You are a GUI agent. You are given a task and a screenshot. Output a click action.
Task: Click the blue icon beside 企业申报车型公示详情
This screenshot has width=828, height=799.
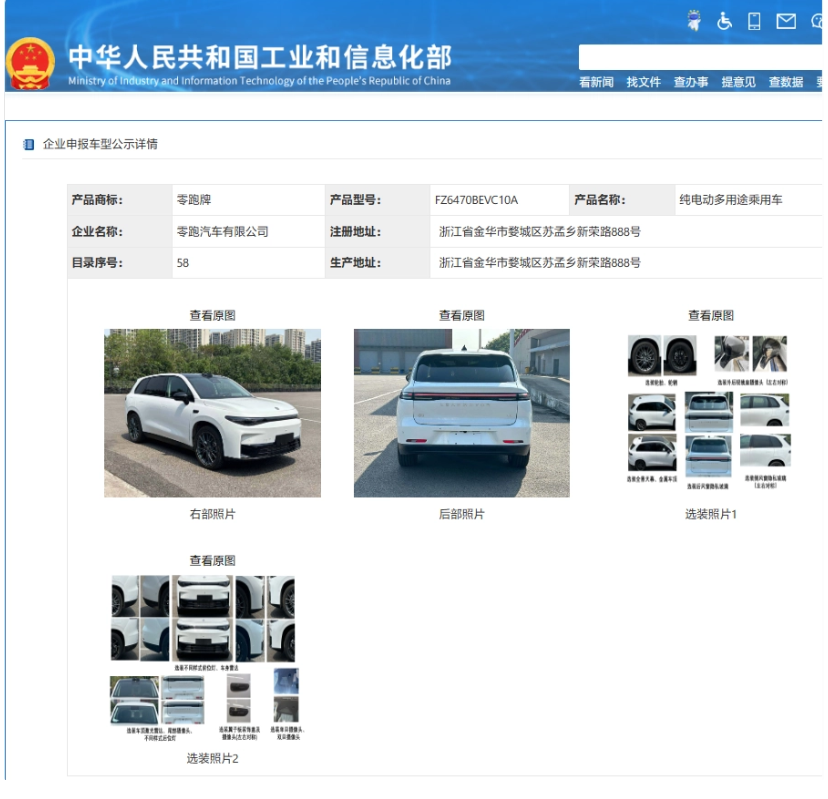click(29, 144)
